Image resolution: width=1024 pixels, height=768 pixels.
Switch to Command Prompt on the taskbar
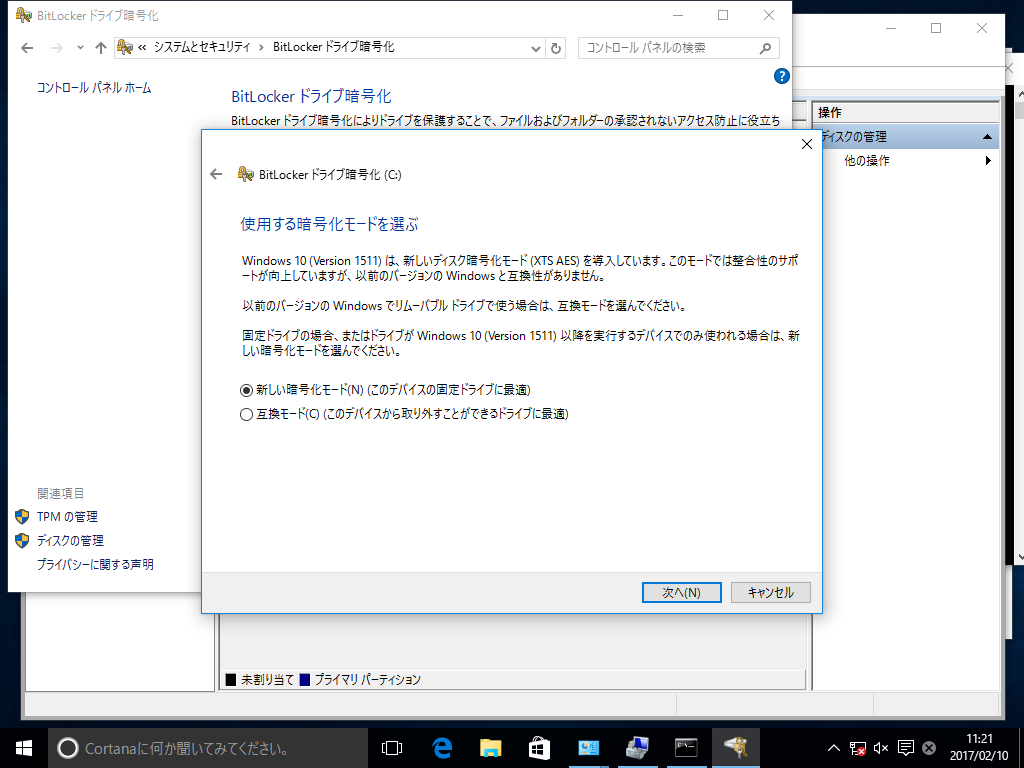(x=686, y=748)
